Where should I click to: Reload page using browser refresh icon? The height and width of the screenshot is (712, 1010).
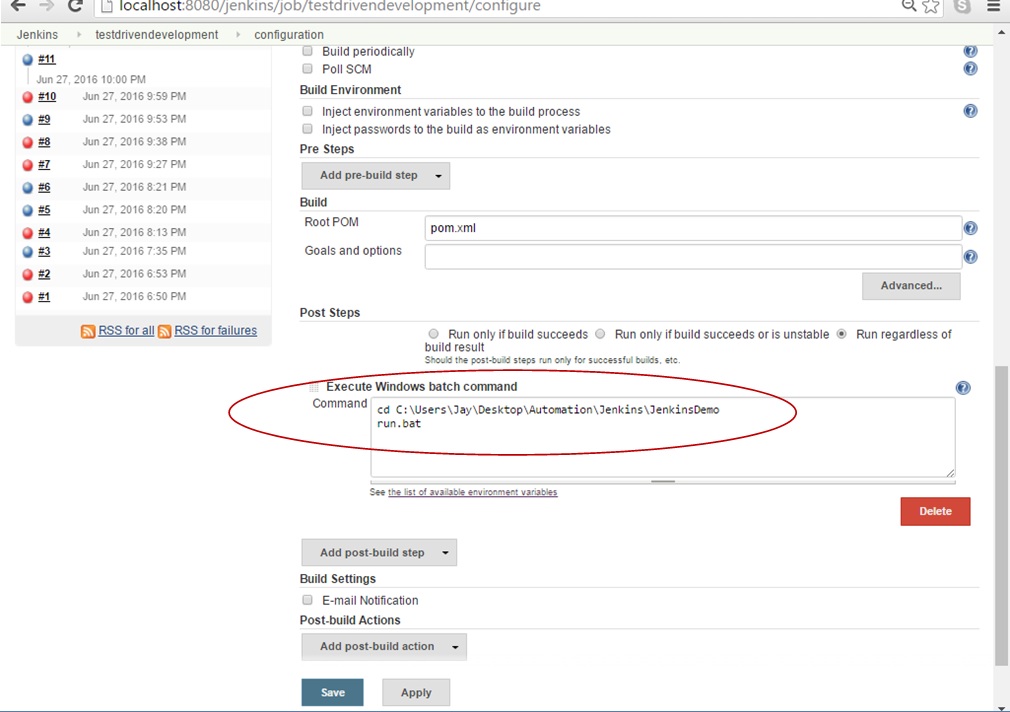tap(75, 6)
